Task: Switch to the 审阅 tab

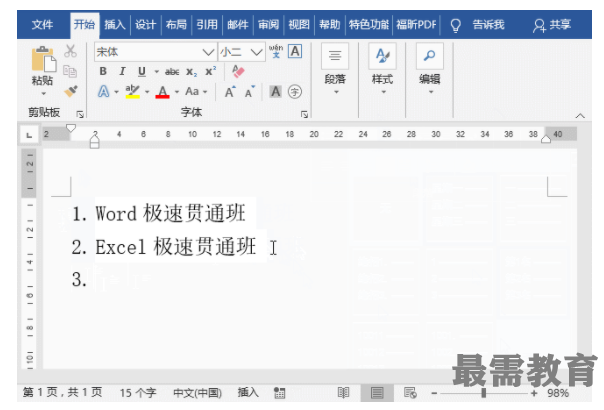Action: tap(268, 25)
